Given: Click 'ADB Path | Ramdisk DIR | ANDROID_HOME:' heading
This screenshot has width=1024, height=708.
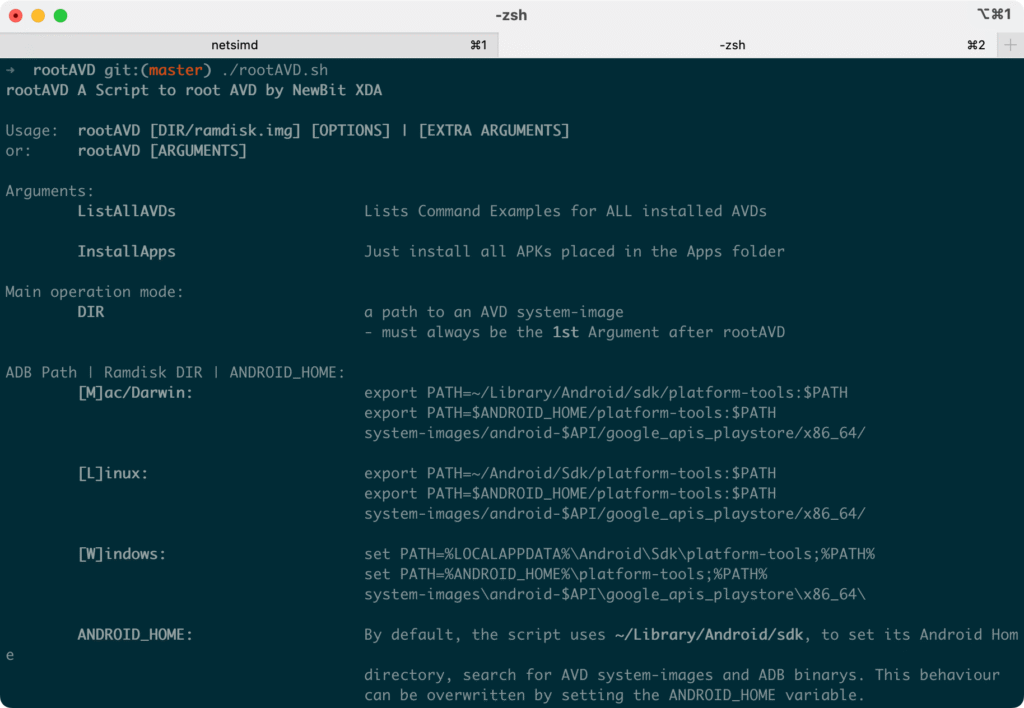Looking at the screenshot, I should pyautogui.click(x=175, y=372).
